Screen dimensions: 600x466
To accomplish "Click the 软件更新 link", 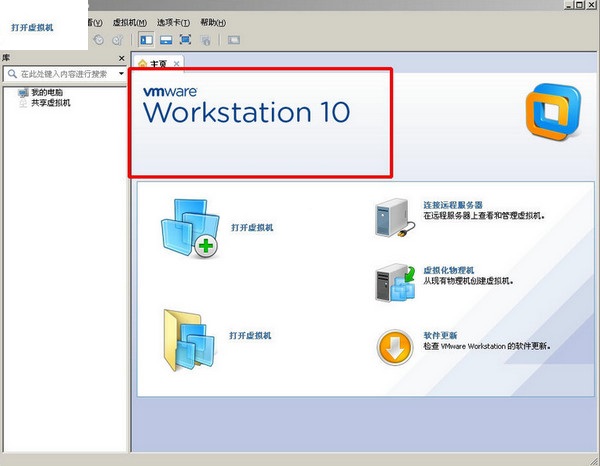I will tap(440, 336).
